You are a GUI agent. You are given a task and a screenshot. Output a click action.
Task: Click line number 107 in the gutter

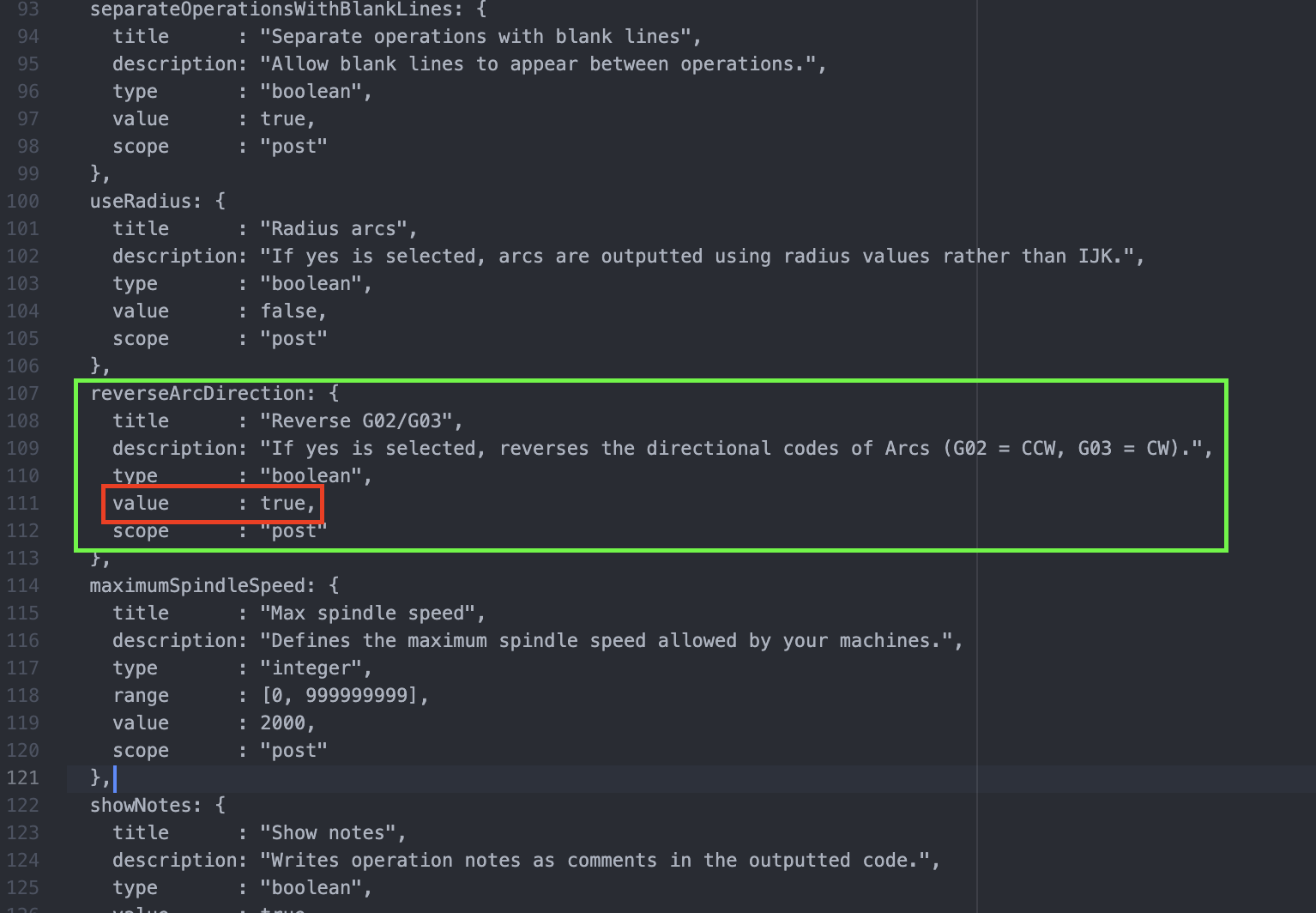point(23,394)
